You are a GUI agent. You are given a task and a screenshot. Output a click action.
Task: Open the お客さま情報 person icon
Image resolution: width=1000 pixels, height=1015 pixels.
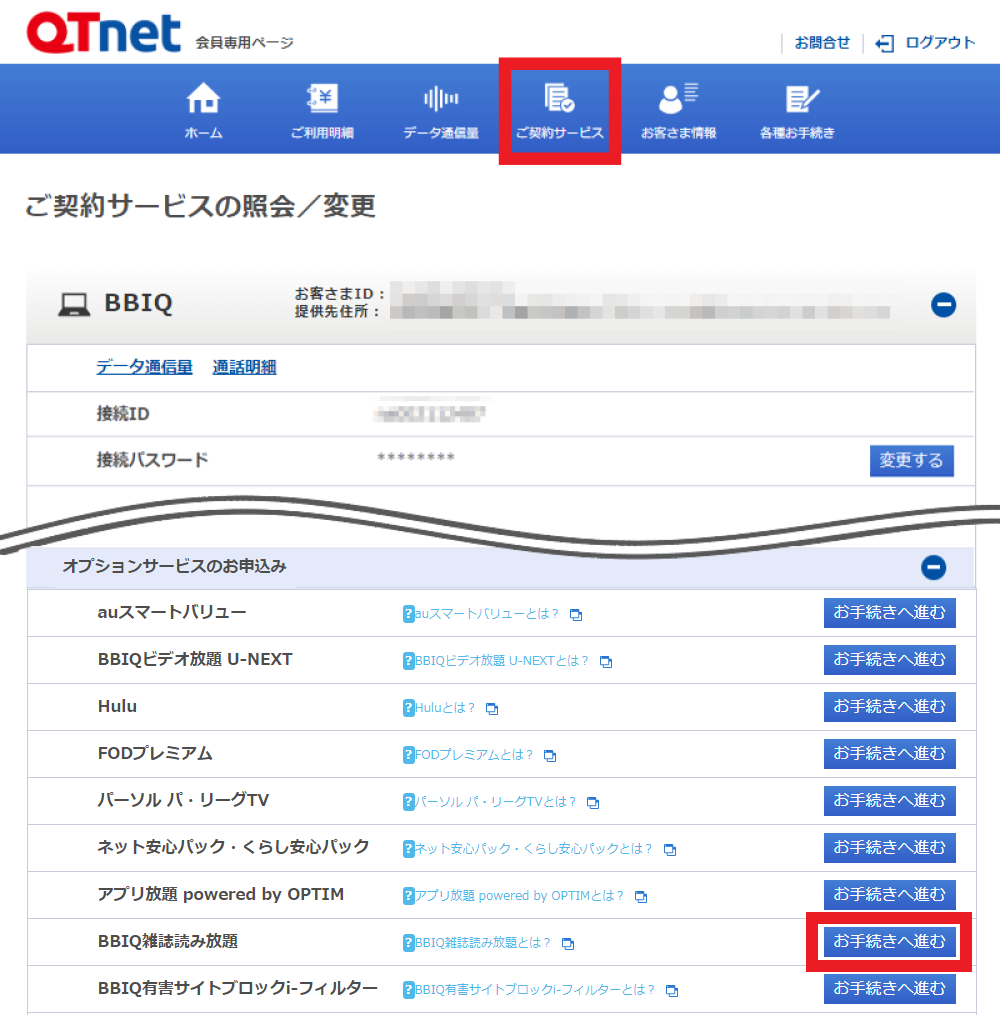coord(678,99)
